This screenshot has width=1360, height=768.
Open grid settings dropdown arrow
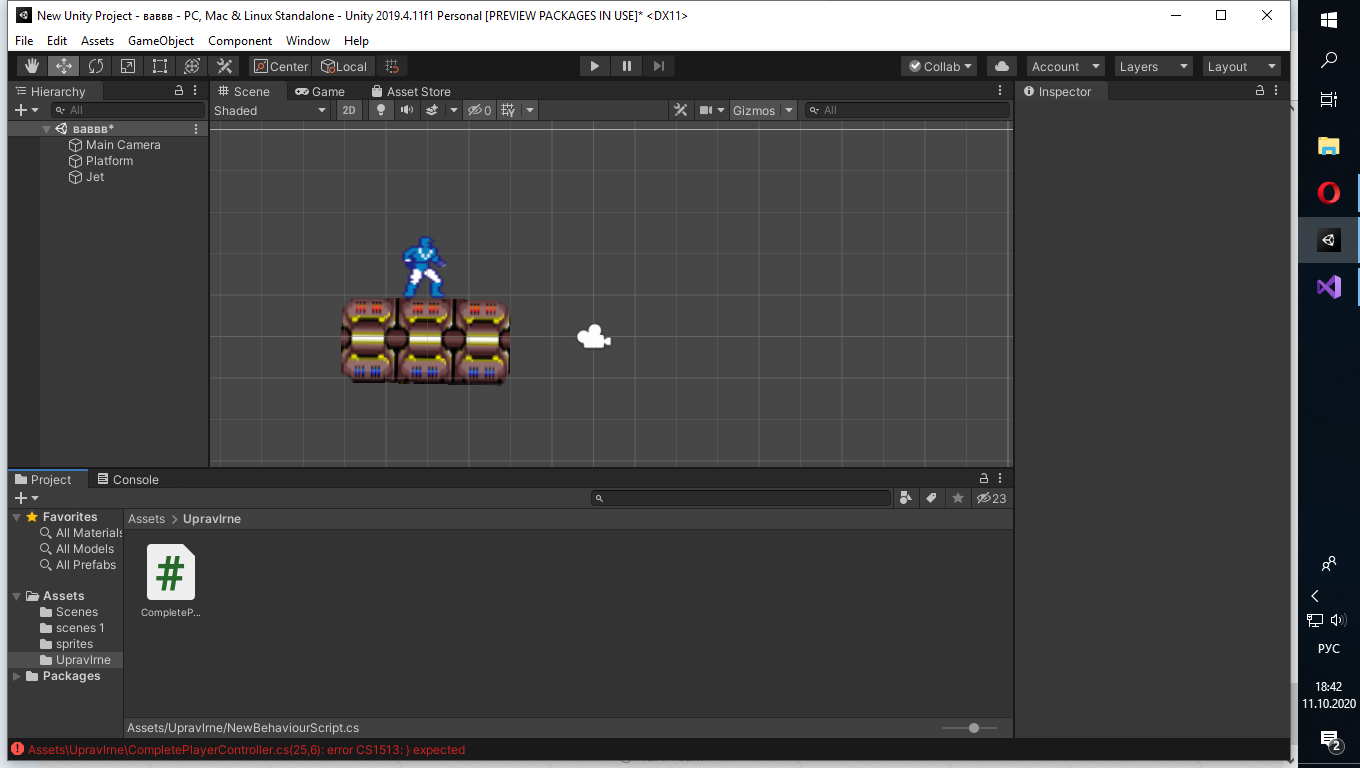click(x=530, y=110)
